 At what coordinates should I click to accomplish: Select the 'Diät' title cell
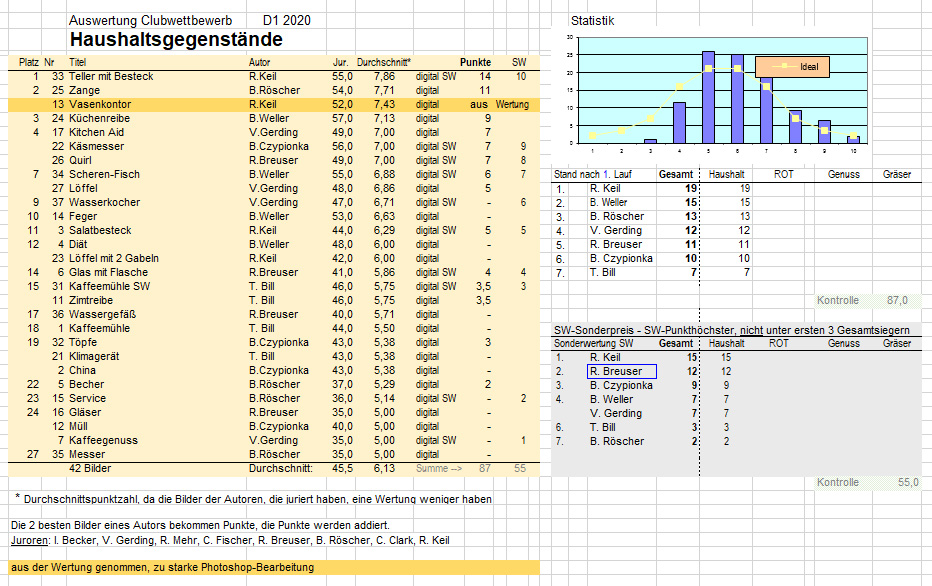(78, 244)
